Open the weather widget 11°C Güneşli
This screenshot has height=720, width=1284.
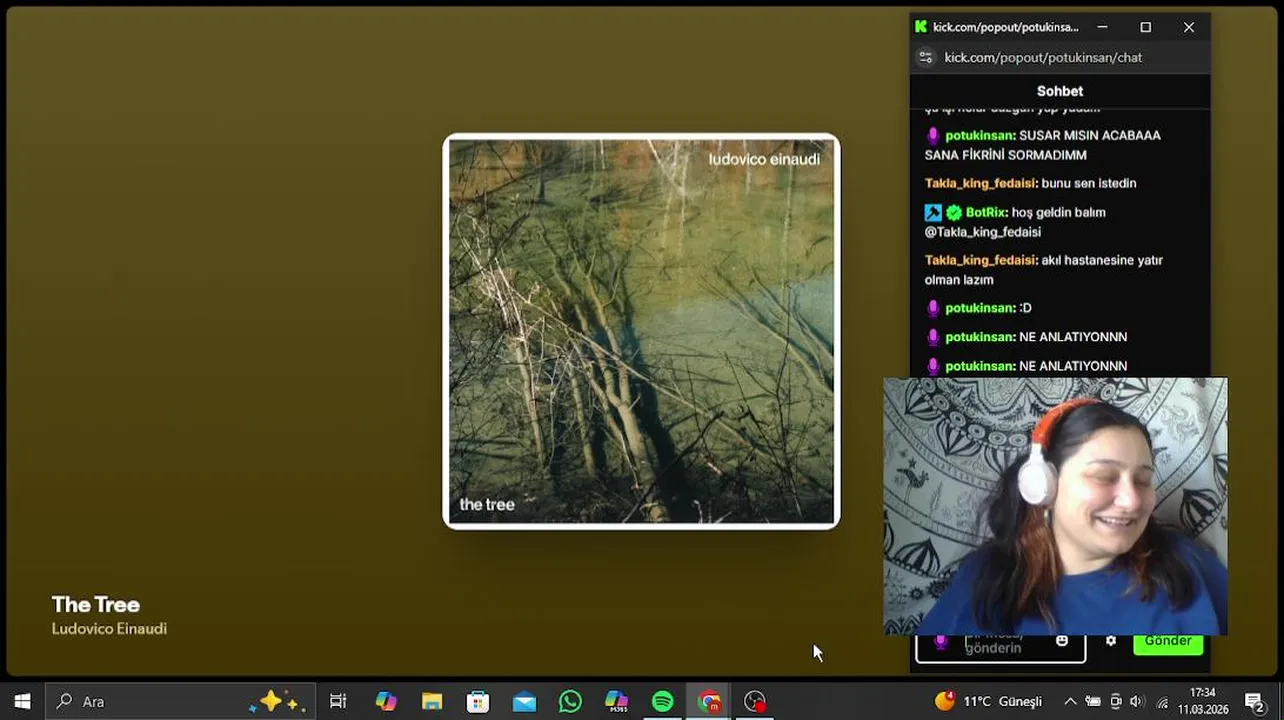988,702
